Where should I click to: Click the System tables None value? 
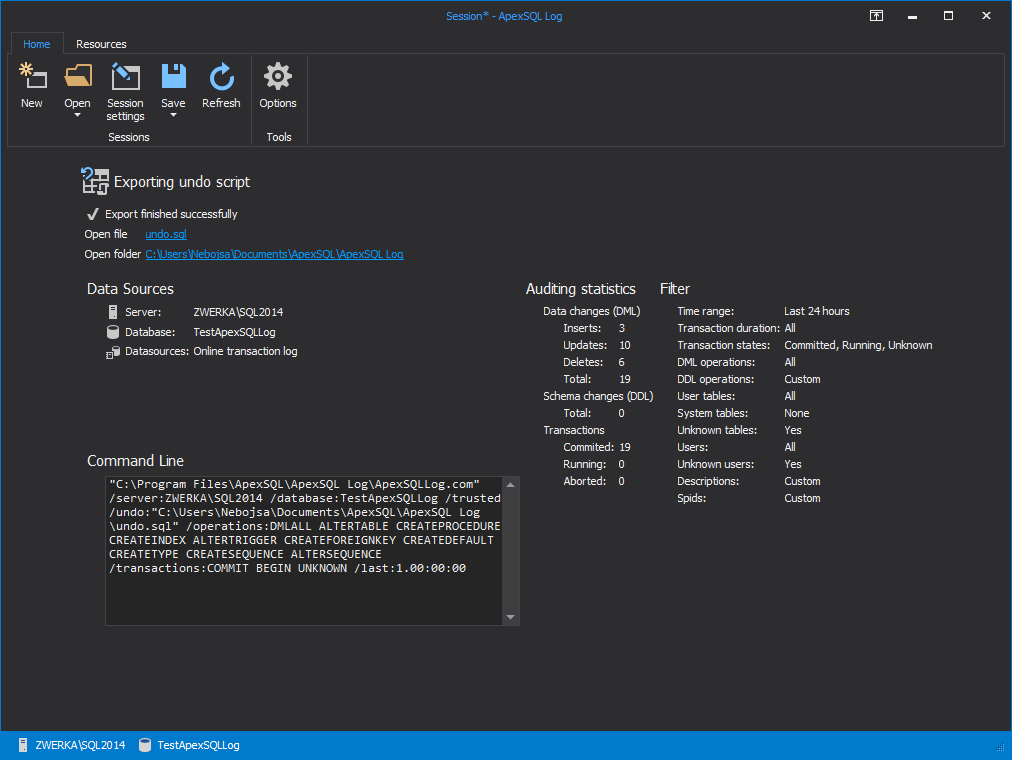pyautogui.click(x=796, y=413)
